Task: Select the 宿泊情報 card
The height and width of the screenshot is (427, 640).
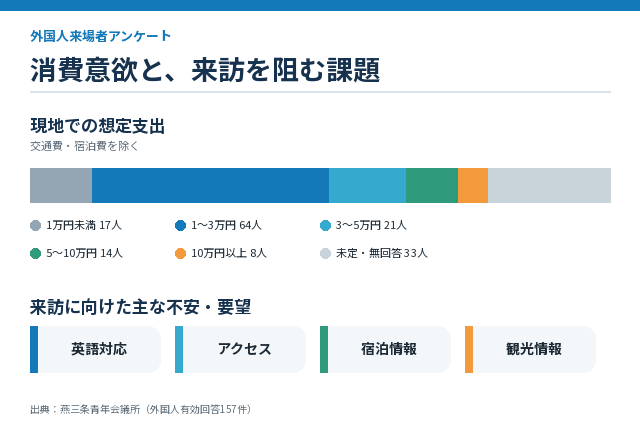Action: (x=385, y=349)
